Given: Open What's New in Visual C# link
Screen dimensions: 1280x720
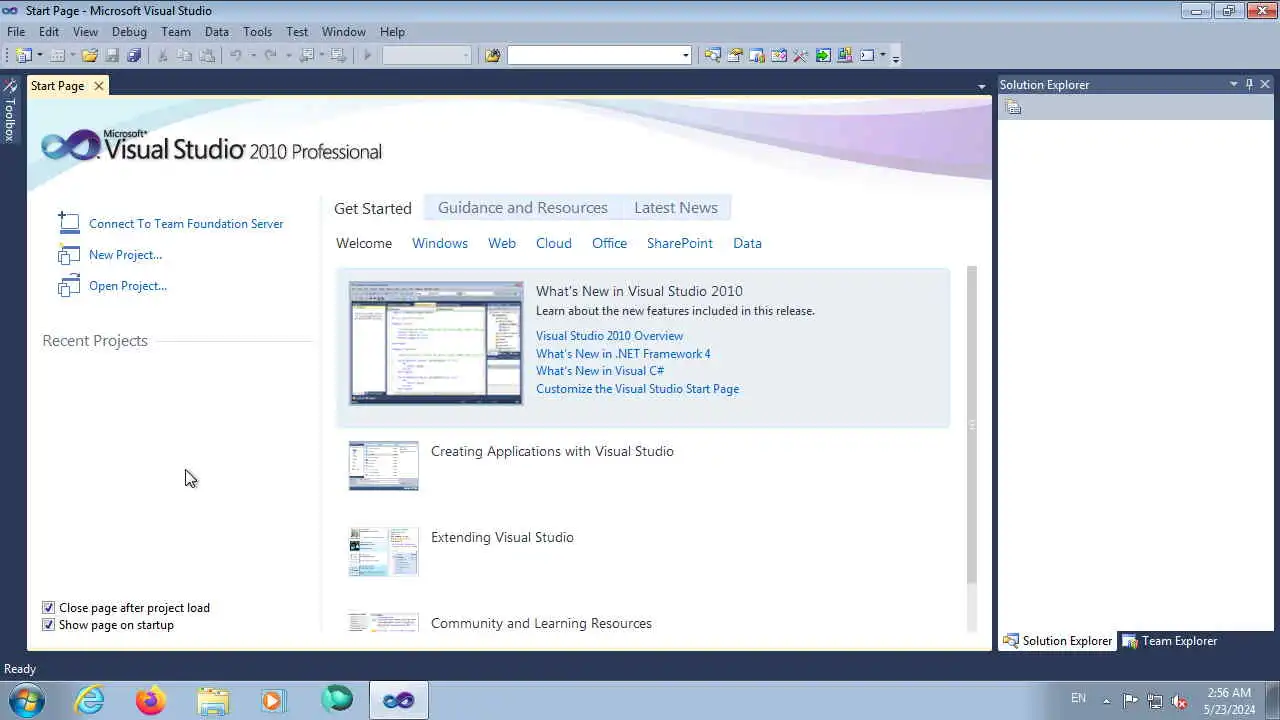Looking at the screenshot, I should (x=600, y=371).
